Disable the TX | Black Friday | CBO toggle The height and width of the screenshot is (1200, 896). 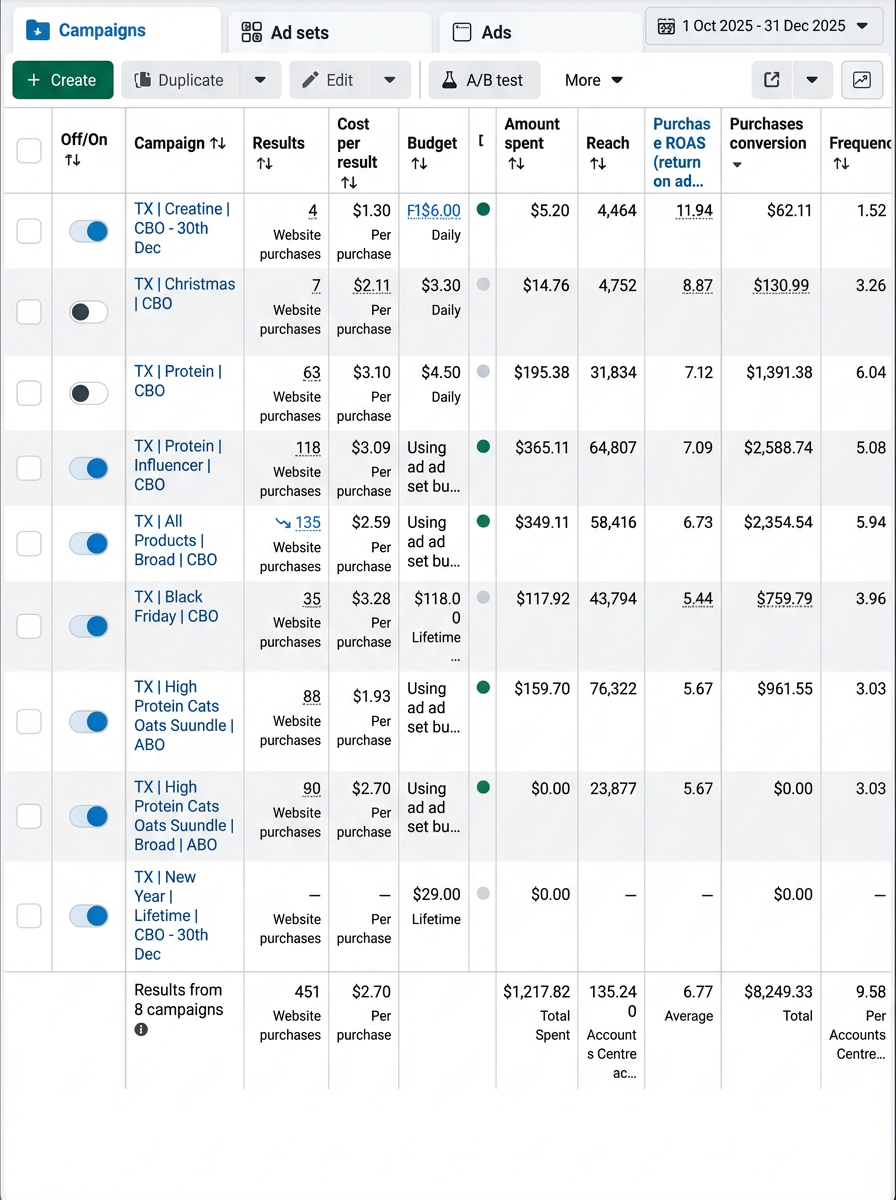tap(89, 627)
